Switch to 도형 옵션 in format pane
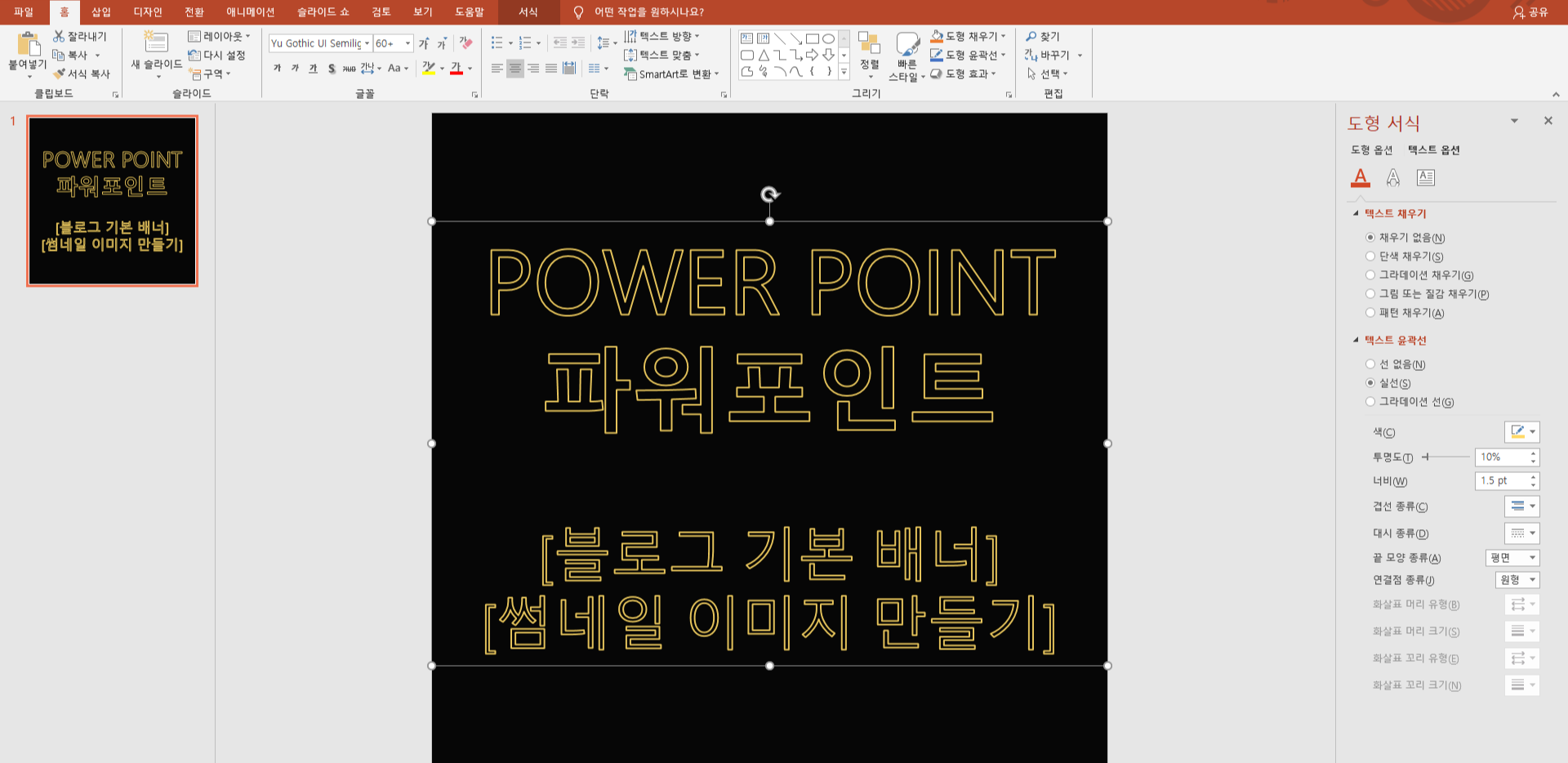 pos(1372,150)
